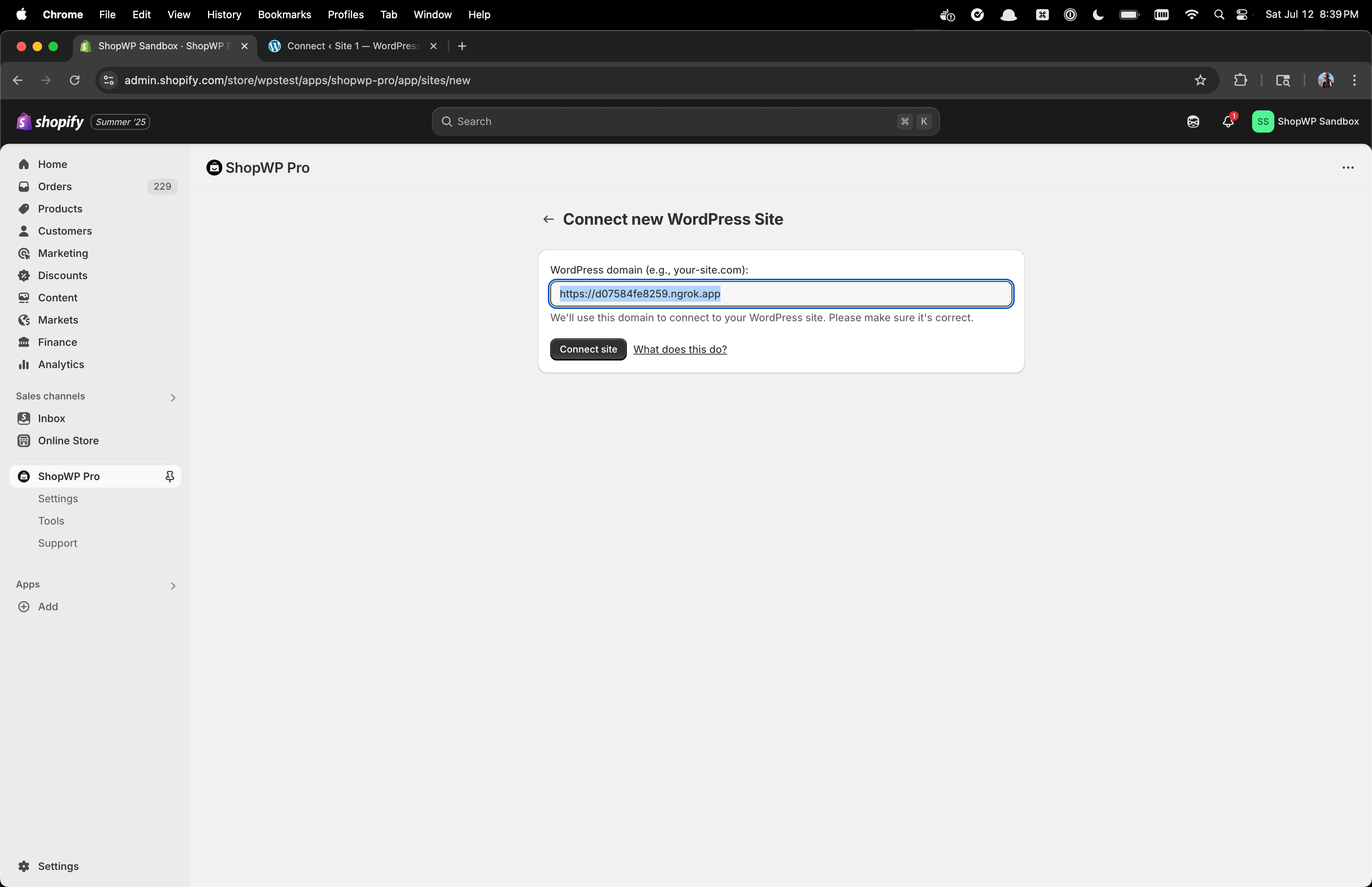Switch to Connect Site 1 WordPress tab

click(353, 46)
